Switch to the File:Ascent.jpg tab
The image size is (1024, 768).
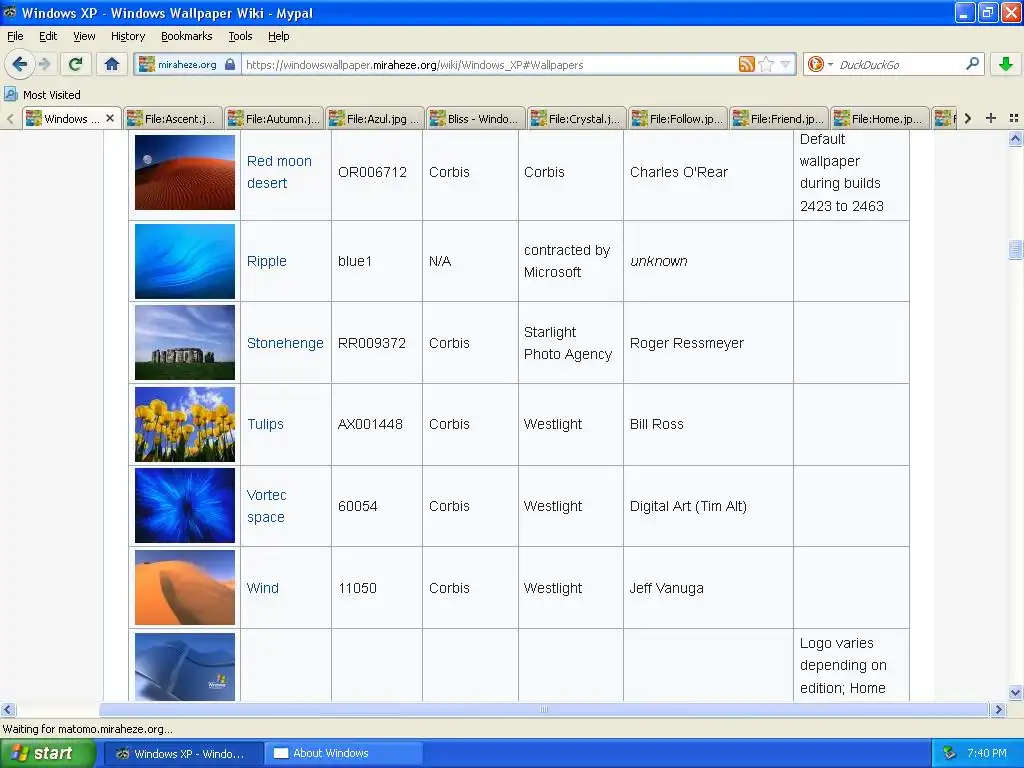[x=173, y=119]
